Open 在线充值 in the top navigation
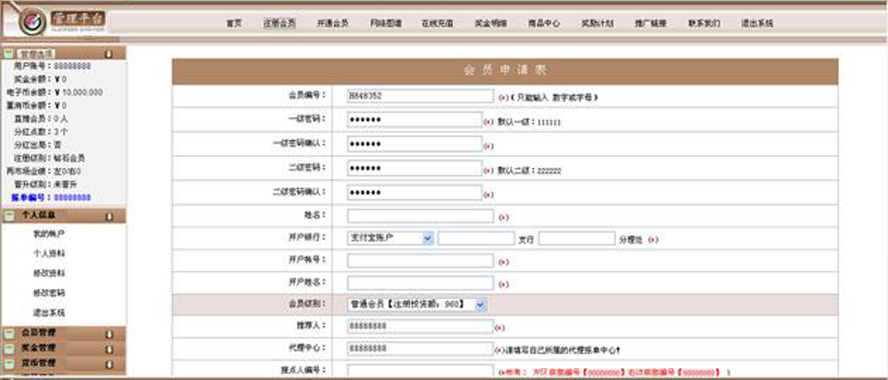Screen dimensions: 888x380 point(437,23)
